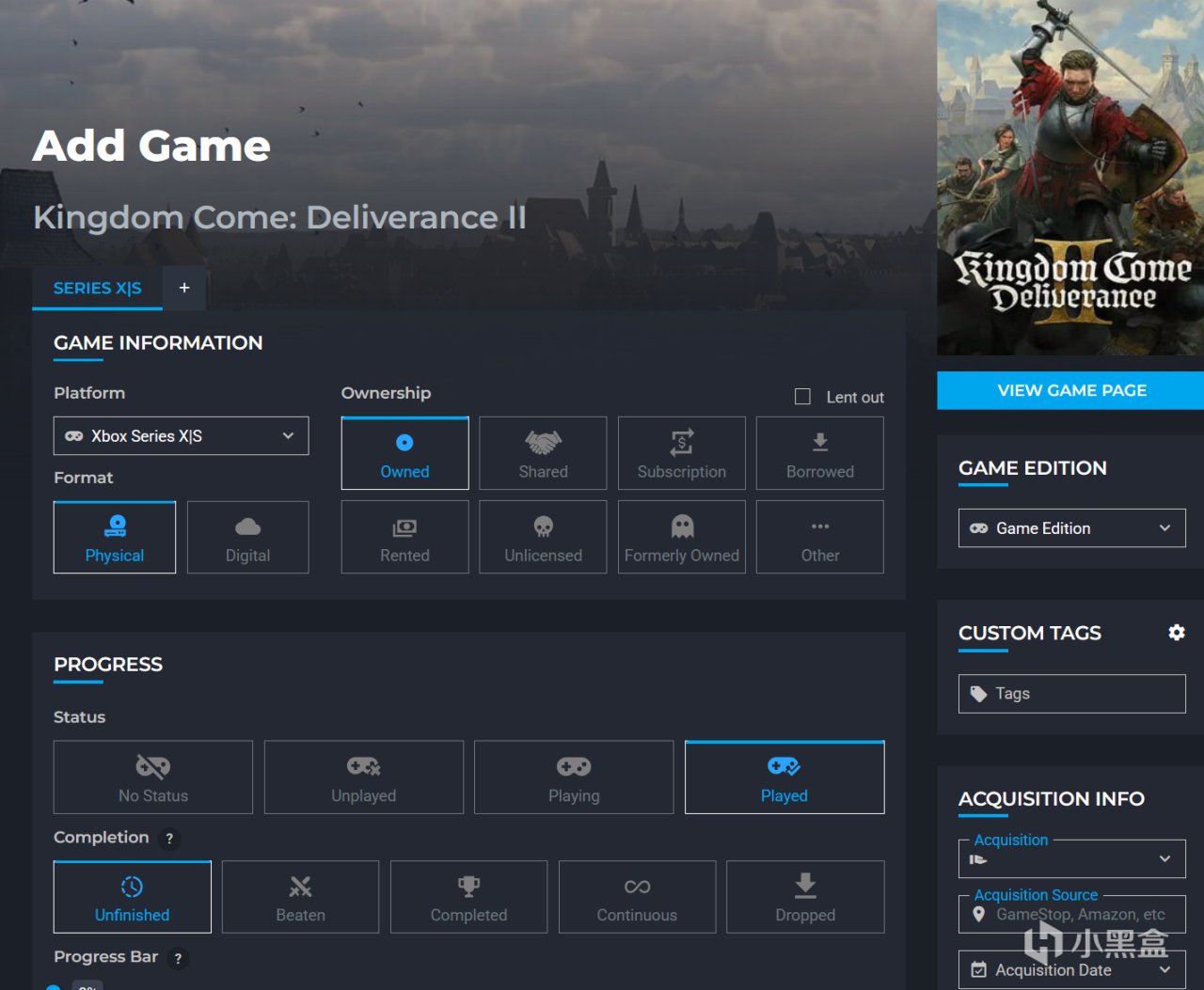Mark game as Formerly Owned
The height and width of the screenshot is (990, 1204).
(682, 537)
